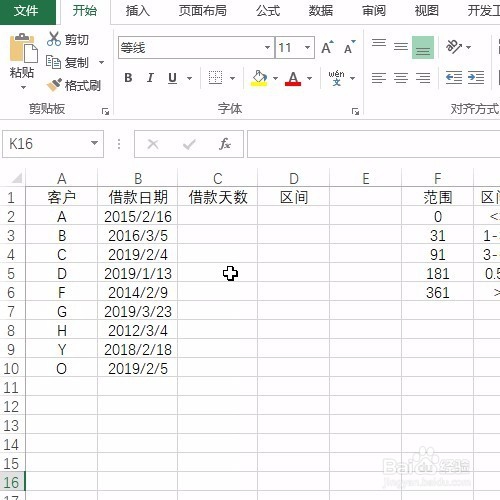Expand text orientation dropdown arrow

(x=468, y=47)
